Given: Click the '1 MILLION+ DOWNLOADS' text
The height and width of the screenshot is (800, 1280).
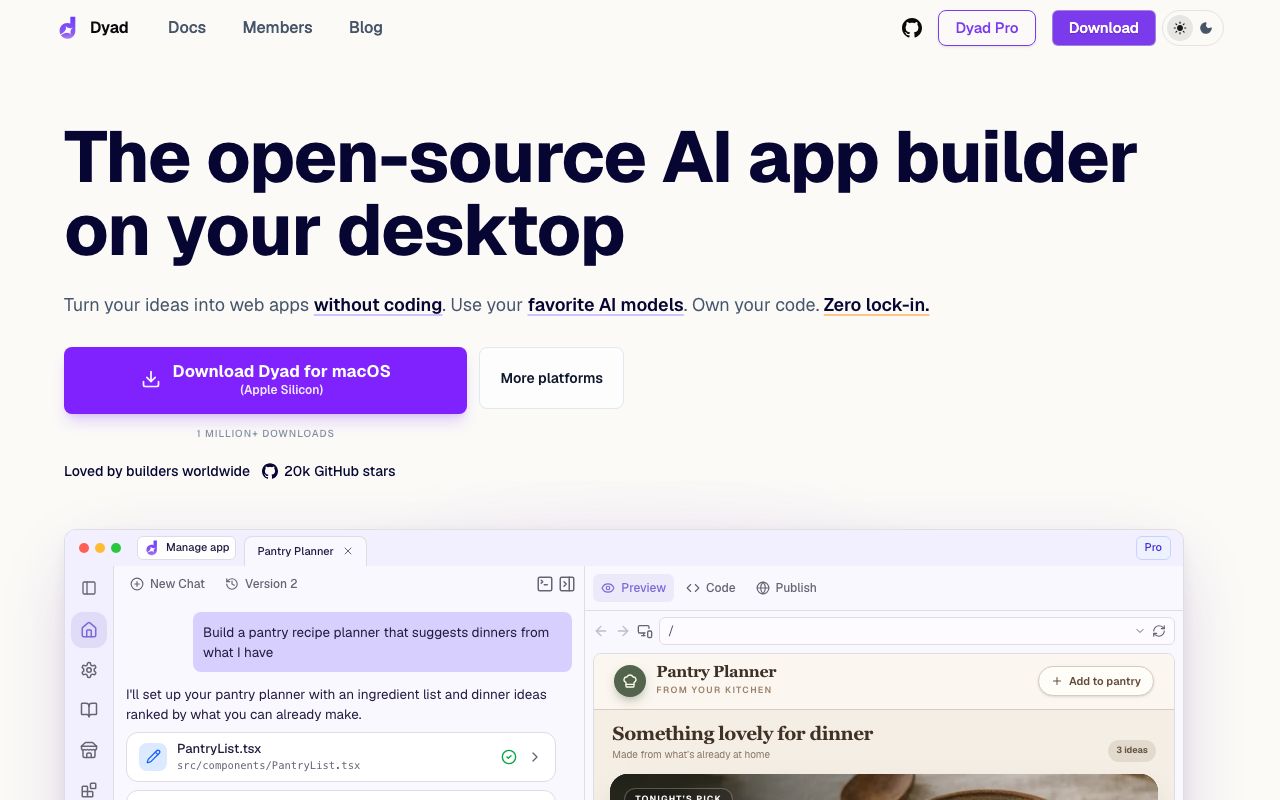Looking at the screenshot, I should click(265, 434).
